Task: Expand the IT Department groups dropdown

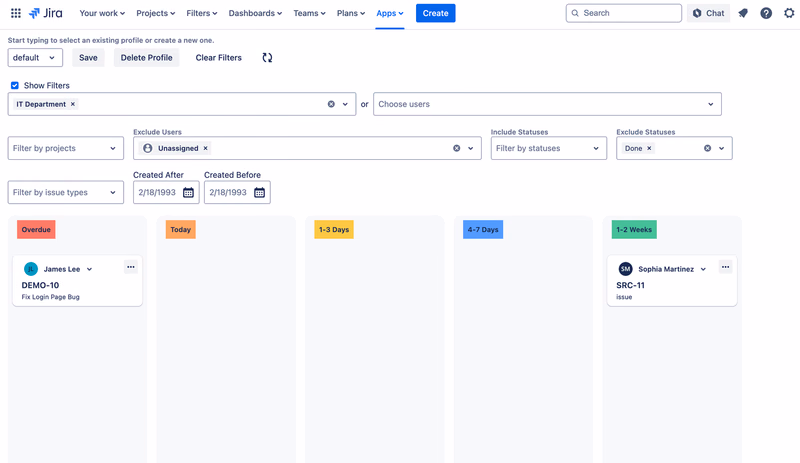Action: (x=345, y=104)
